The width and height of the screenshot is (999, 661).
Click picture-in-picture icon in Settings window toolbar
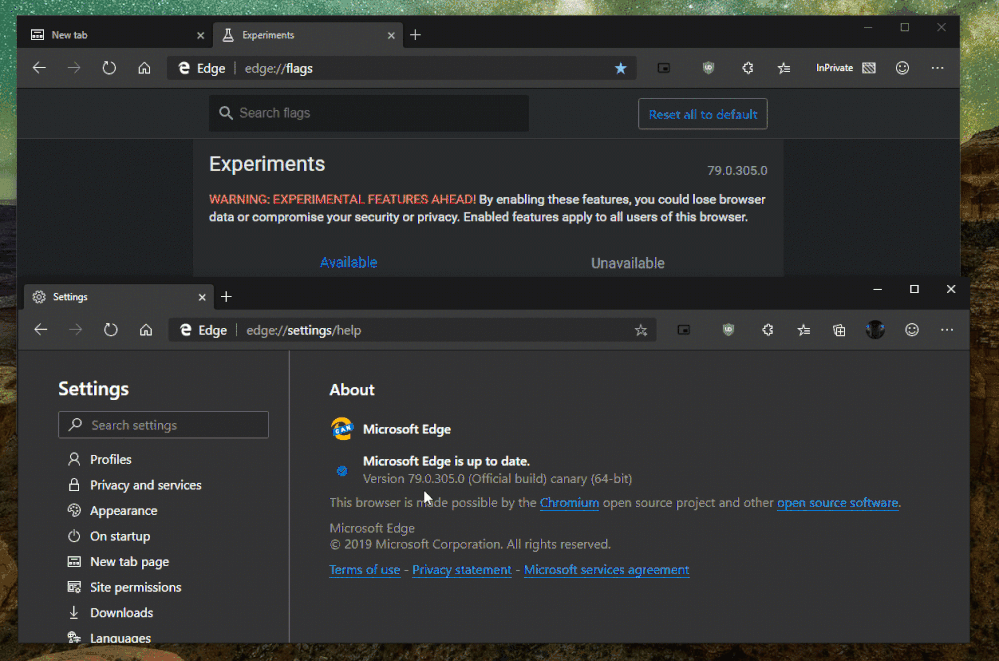click(x=684, y=330)
